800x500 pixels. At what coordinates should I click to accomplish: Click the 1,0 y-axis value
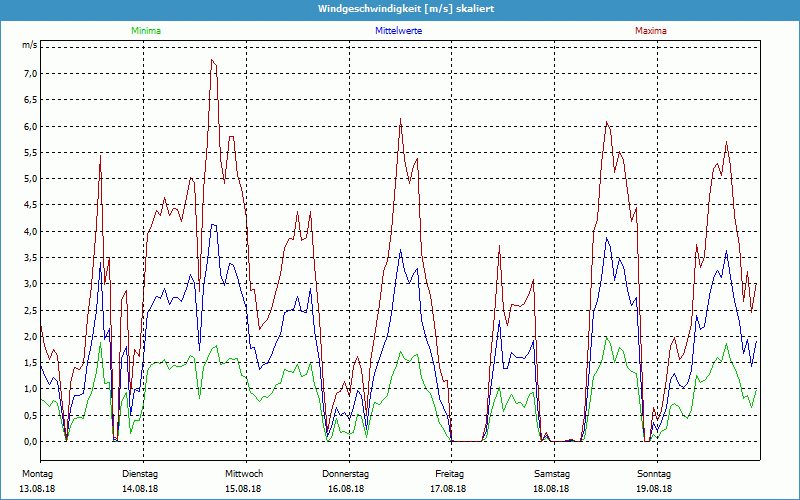click(30, 389)
